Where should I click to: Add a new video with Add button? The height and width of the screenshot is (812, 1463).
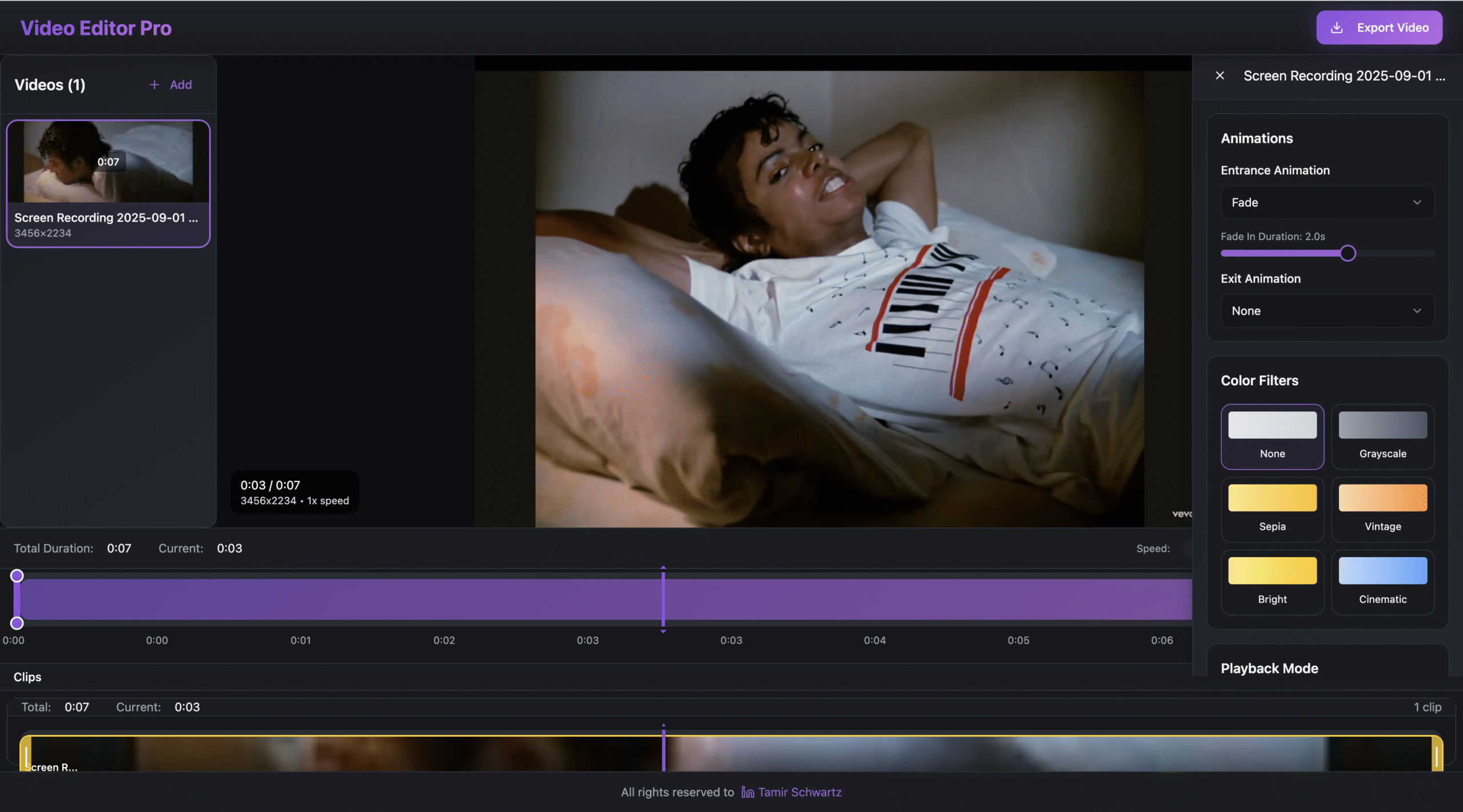pos(170,85)
